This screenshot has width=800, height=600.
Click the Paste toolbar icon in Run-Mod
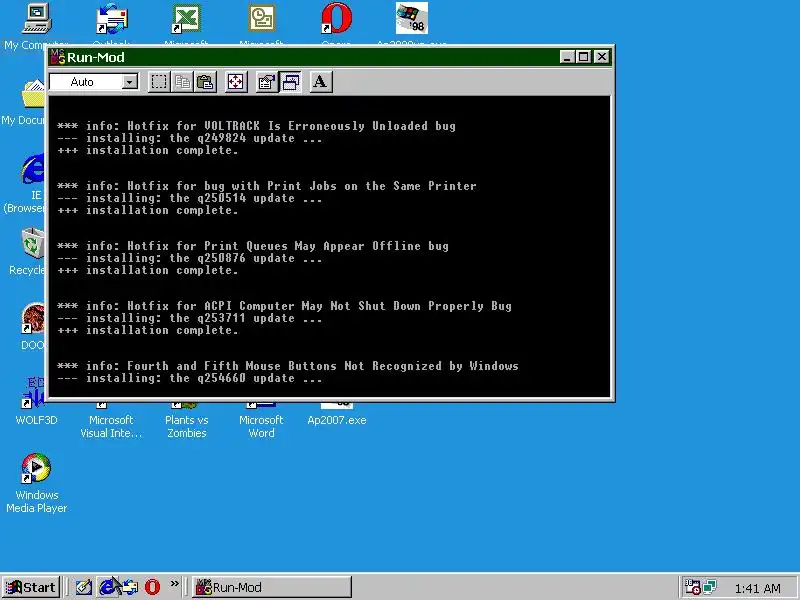tap(205, 82)
